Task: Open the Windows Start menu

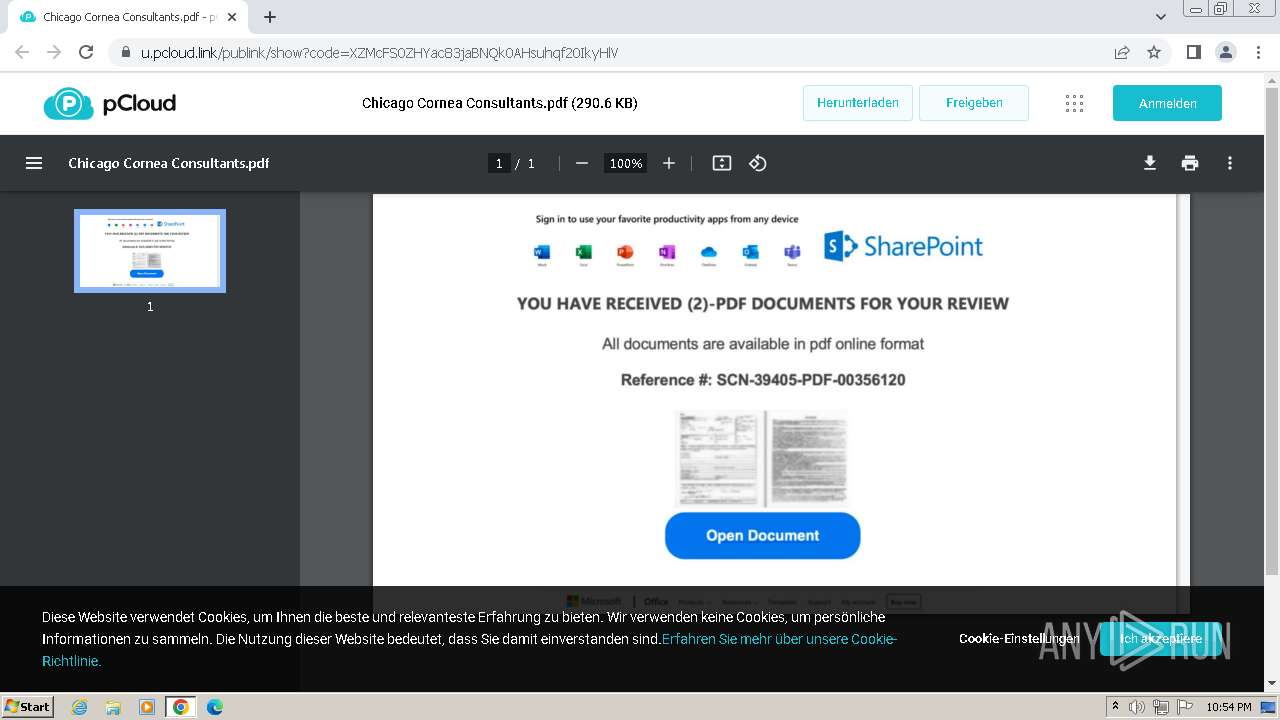Action: pyautogui.click(x=27, y=706)
